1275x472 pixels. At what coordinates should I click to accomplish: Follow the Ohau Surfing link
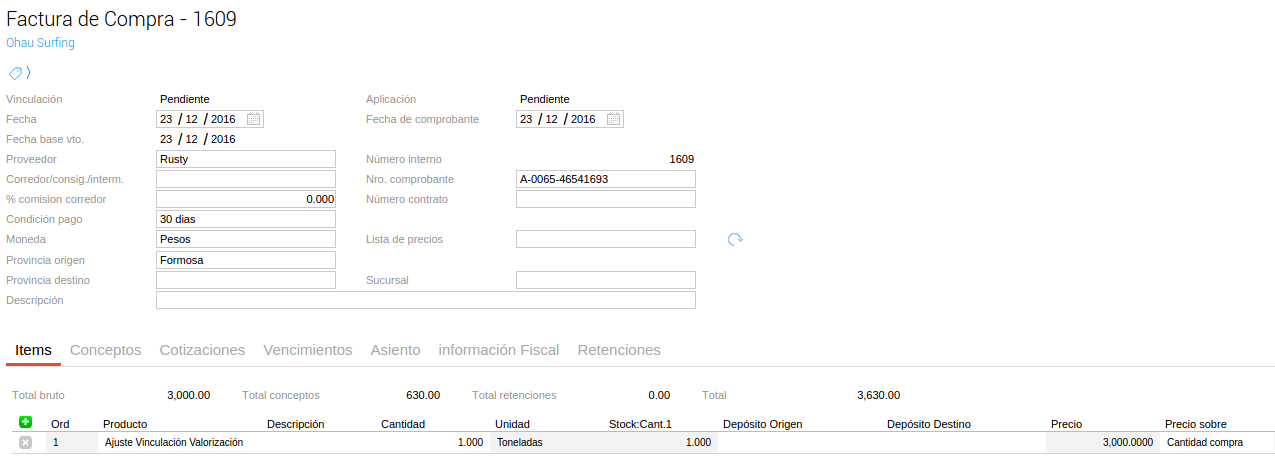40,43
